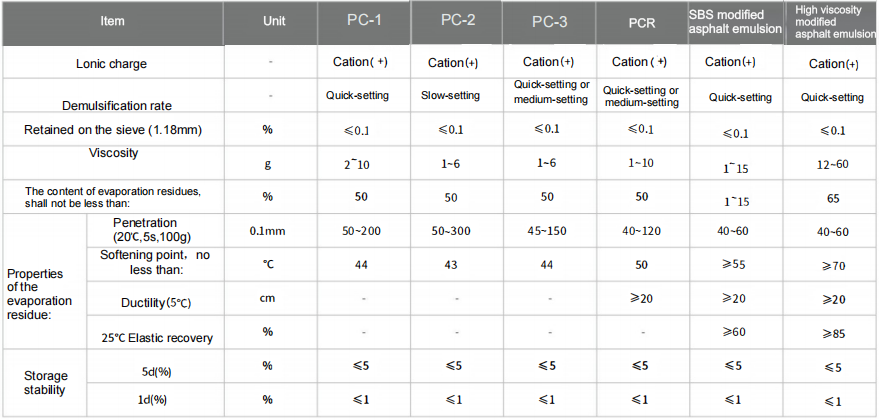
Task: Select the elastic recovery value ≥85
Action: pos(832,332)
